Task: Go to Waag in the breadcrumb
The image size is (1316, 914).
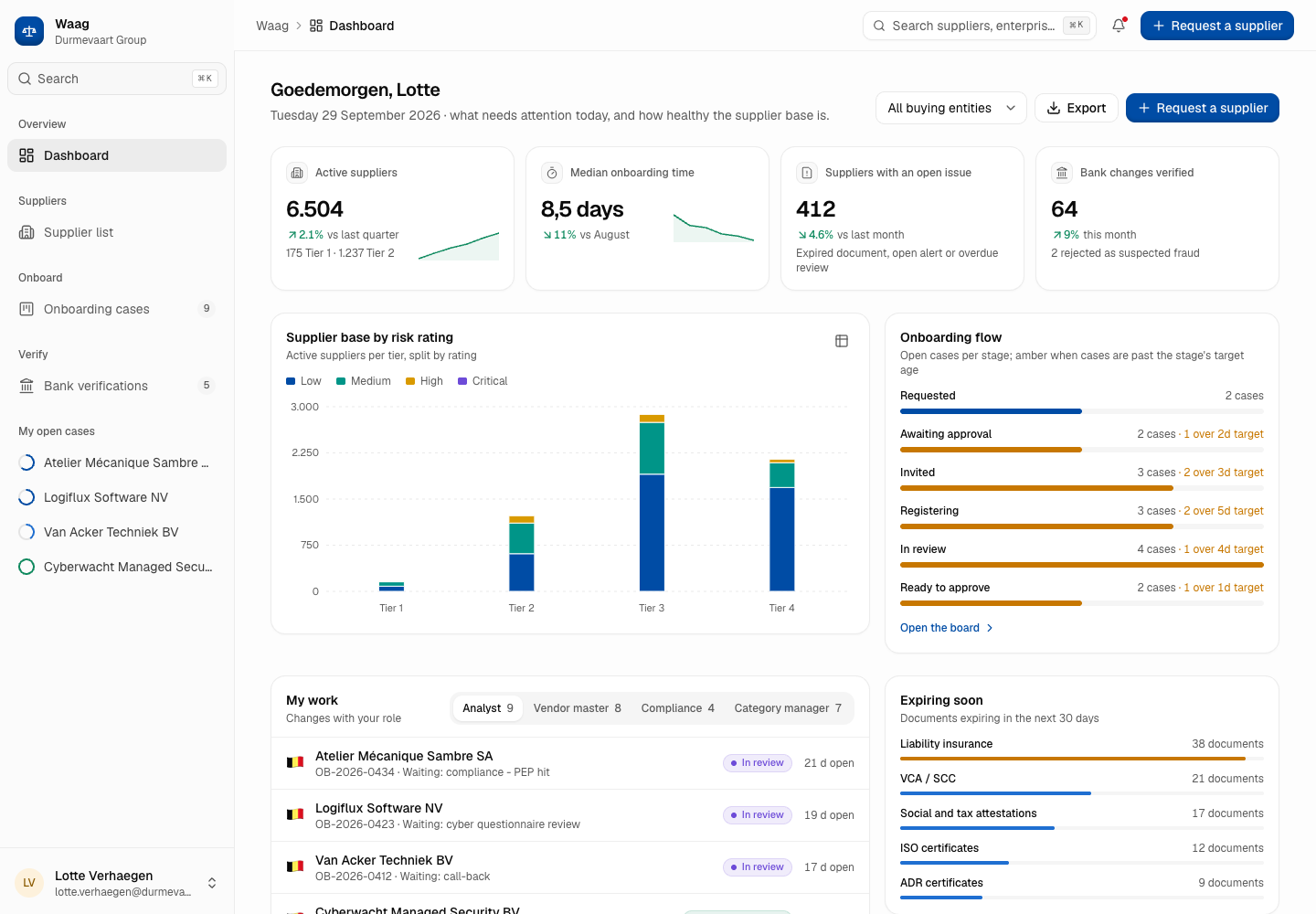Action: (272, 26)
